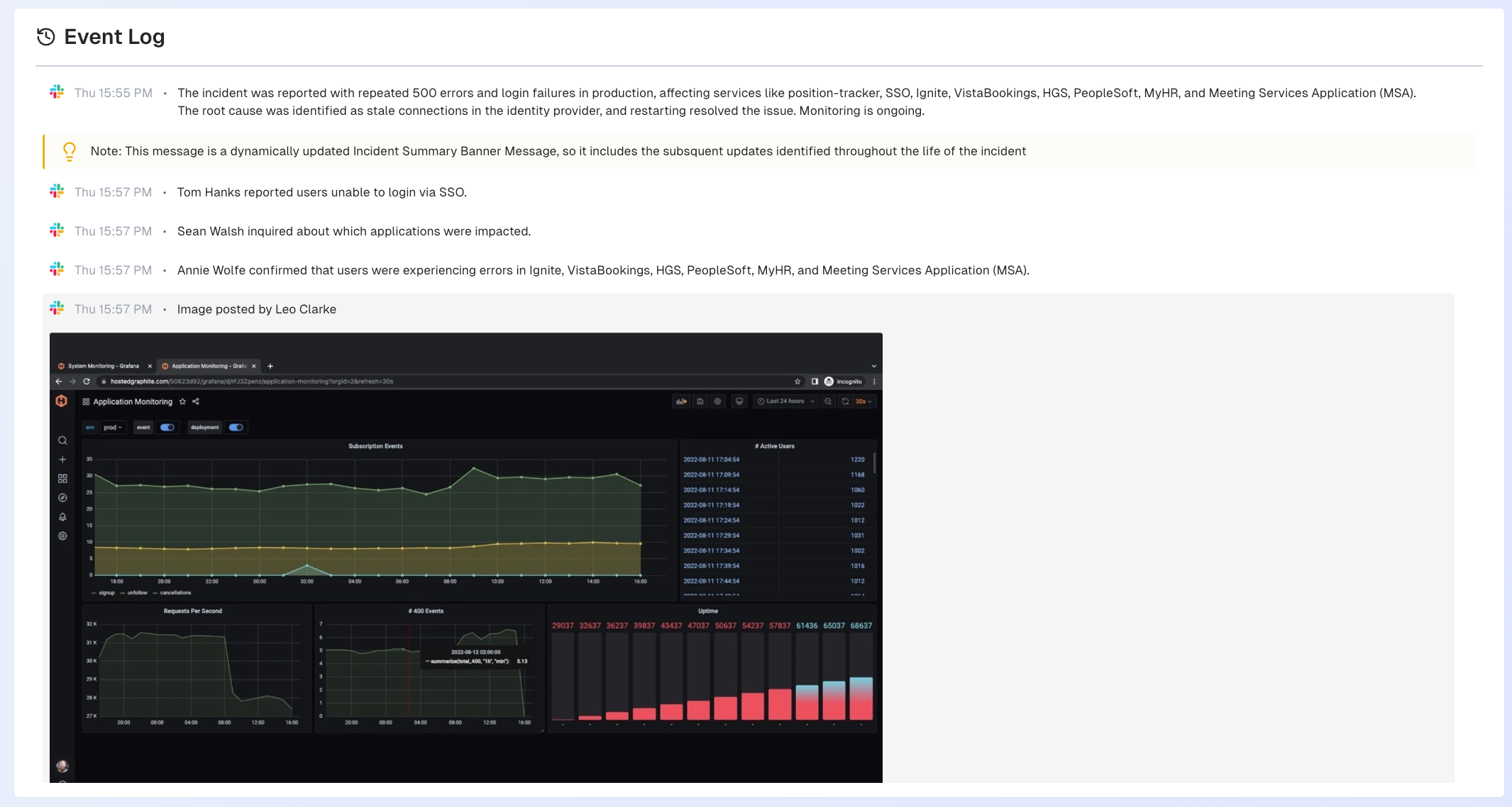Open the Dashboard settings gear icon
Viewport: 1512px width, 807px height.
[717, 401]
